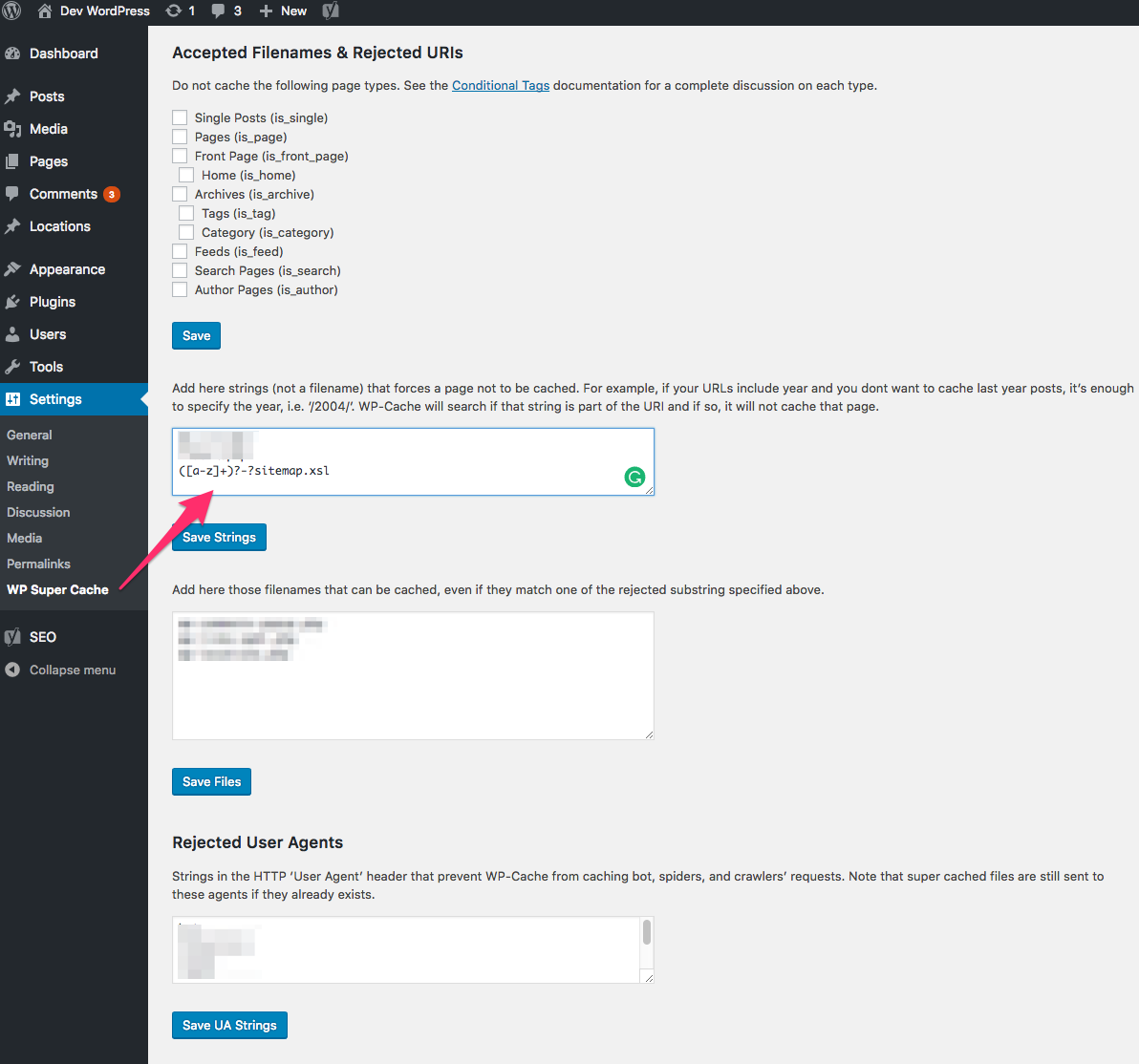
Task: Click inside the rejected URI strings textarea
Action: (x=414, y=462)
